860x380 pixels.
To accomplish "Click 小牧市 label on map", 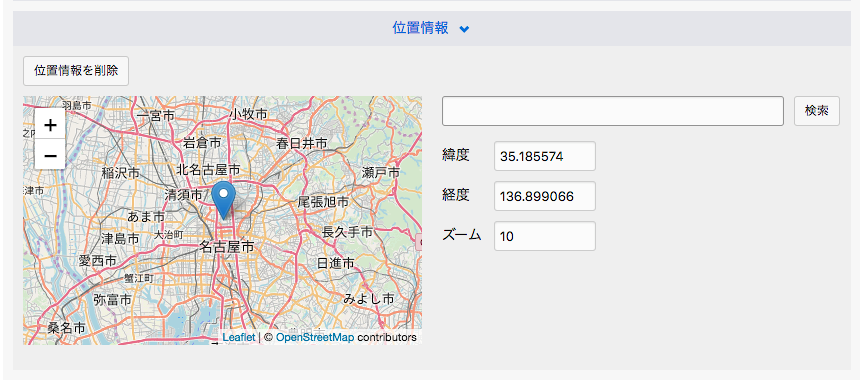I will point(249,114).
